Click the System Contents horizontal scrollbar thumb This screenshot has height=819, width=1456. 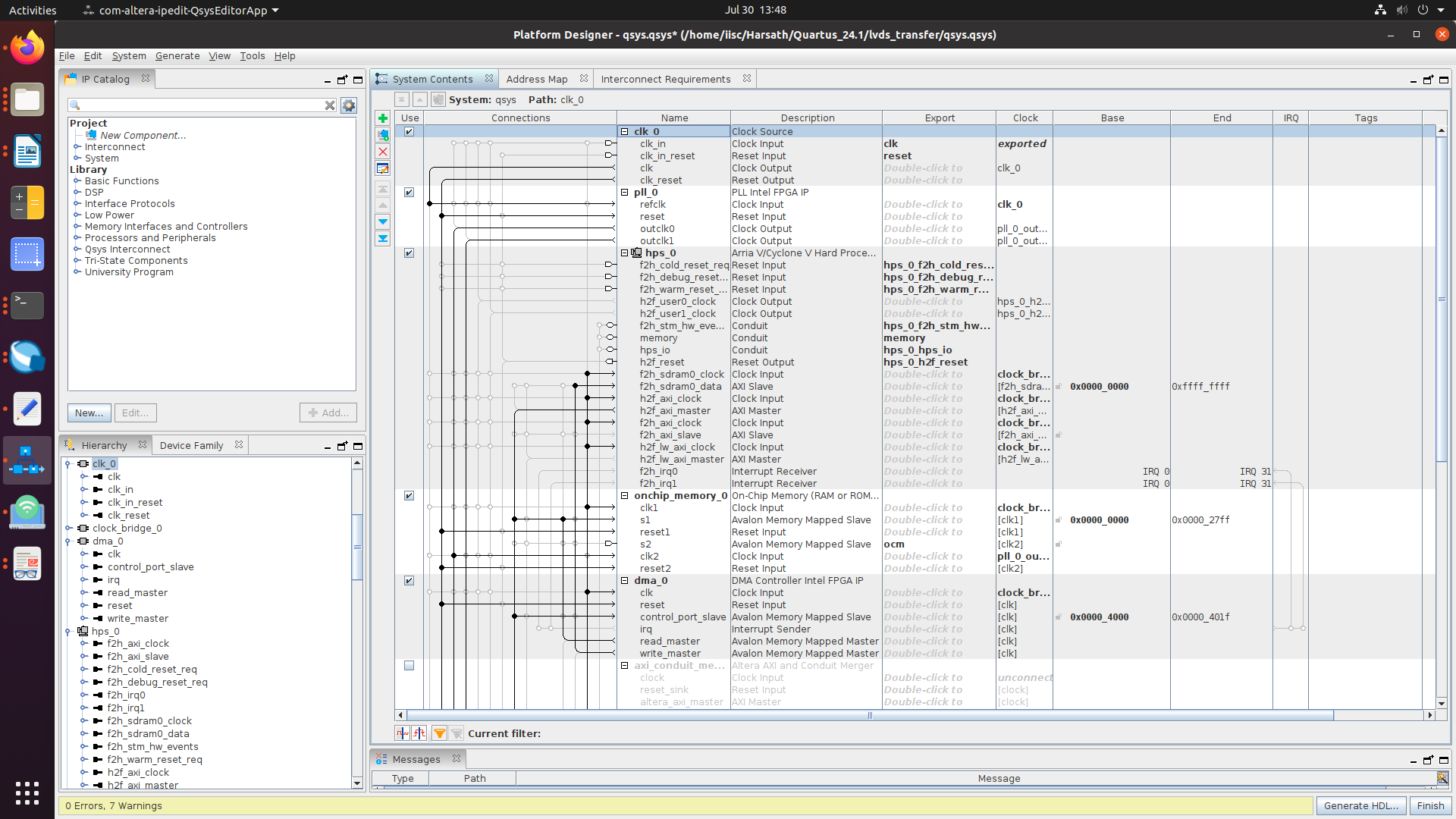(x=870, y=715)
